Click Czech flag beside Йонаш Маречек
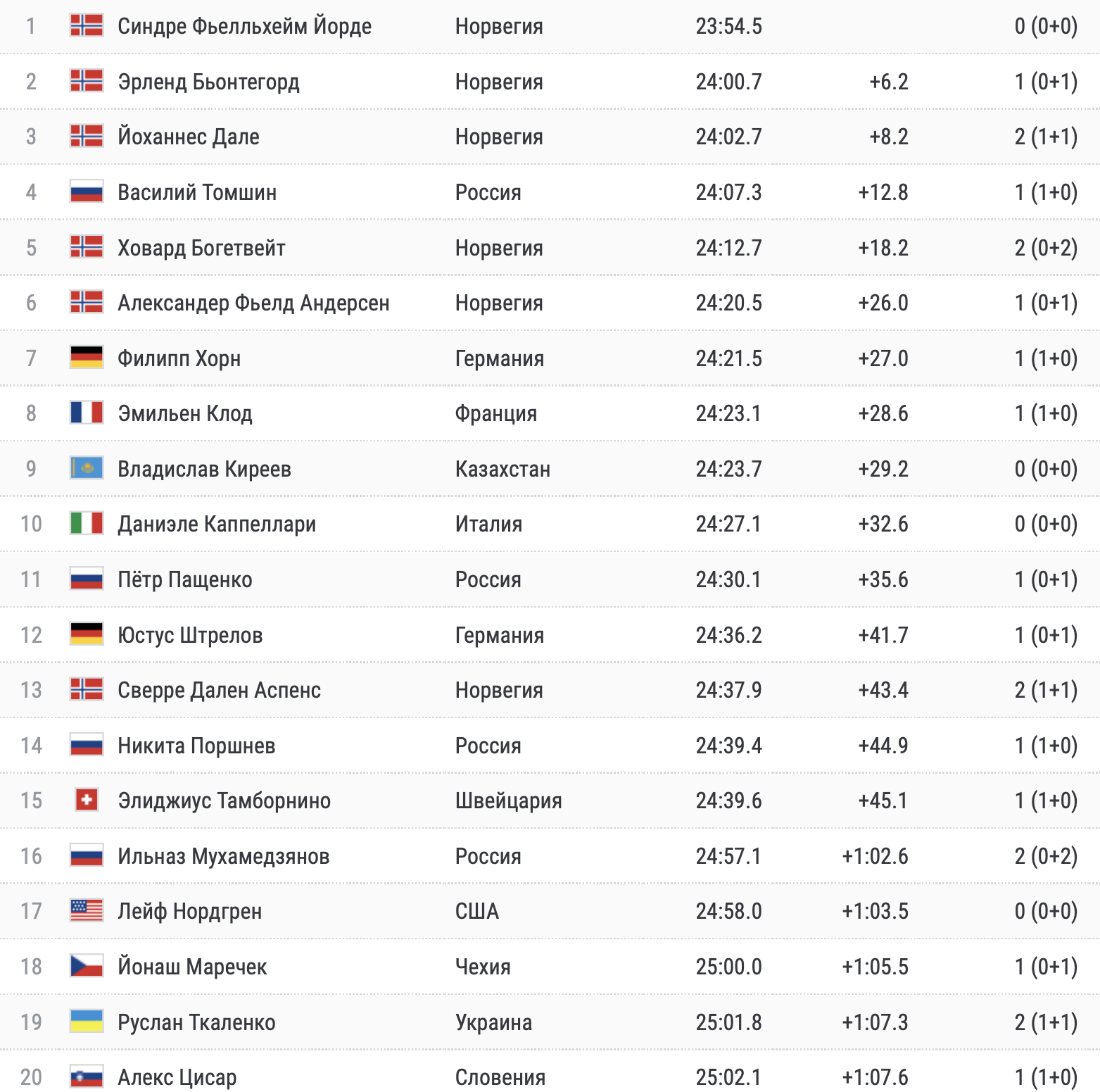 point(87,966)
